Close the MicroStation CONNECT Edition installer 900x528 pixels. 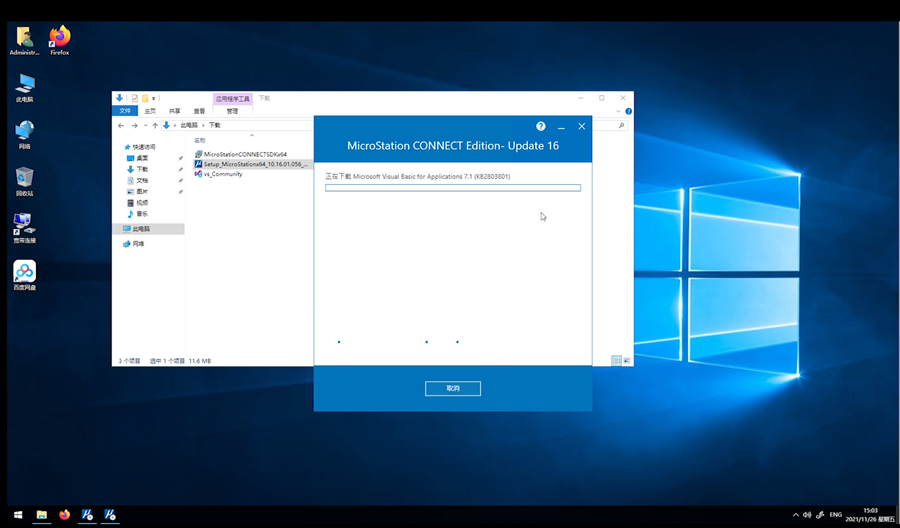click(581, 126)
